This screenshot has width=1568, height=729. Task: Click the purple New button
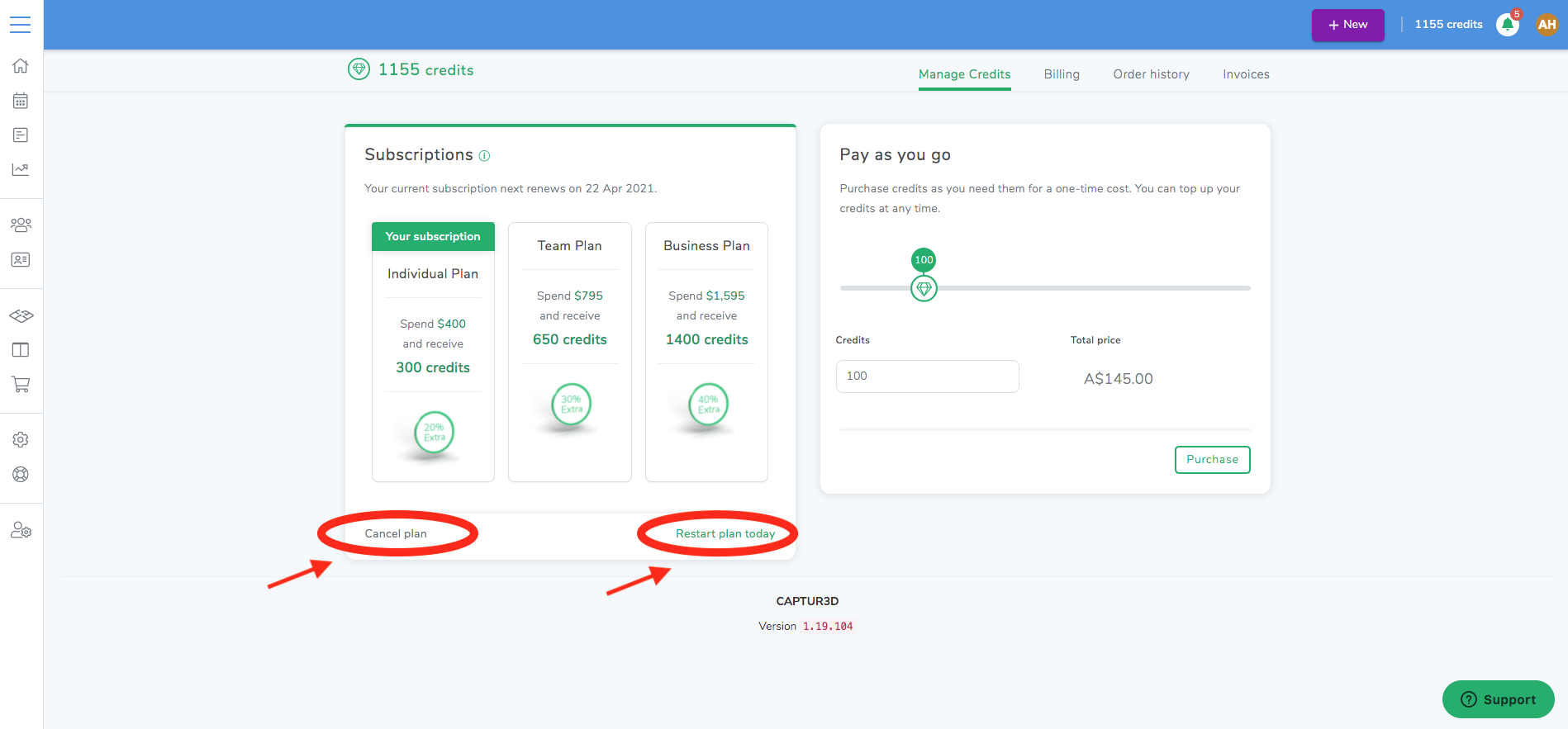1347,25
